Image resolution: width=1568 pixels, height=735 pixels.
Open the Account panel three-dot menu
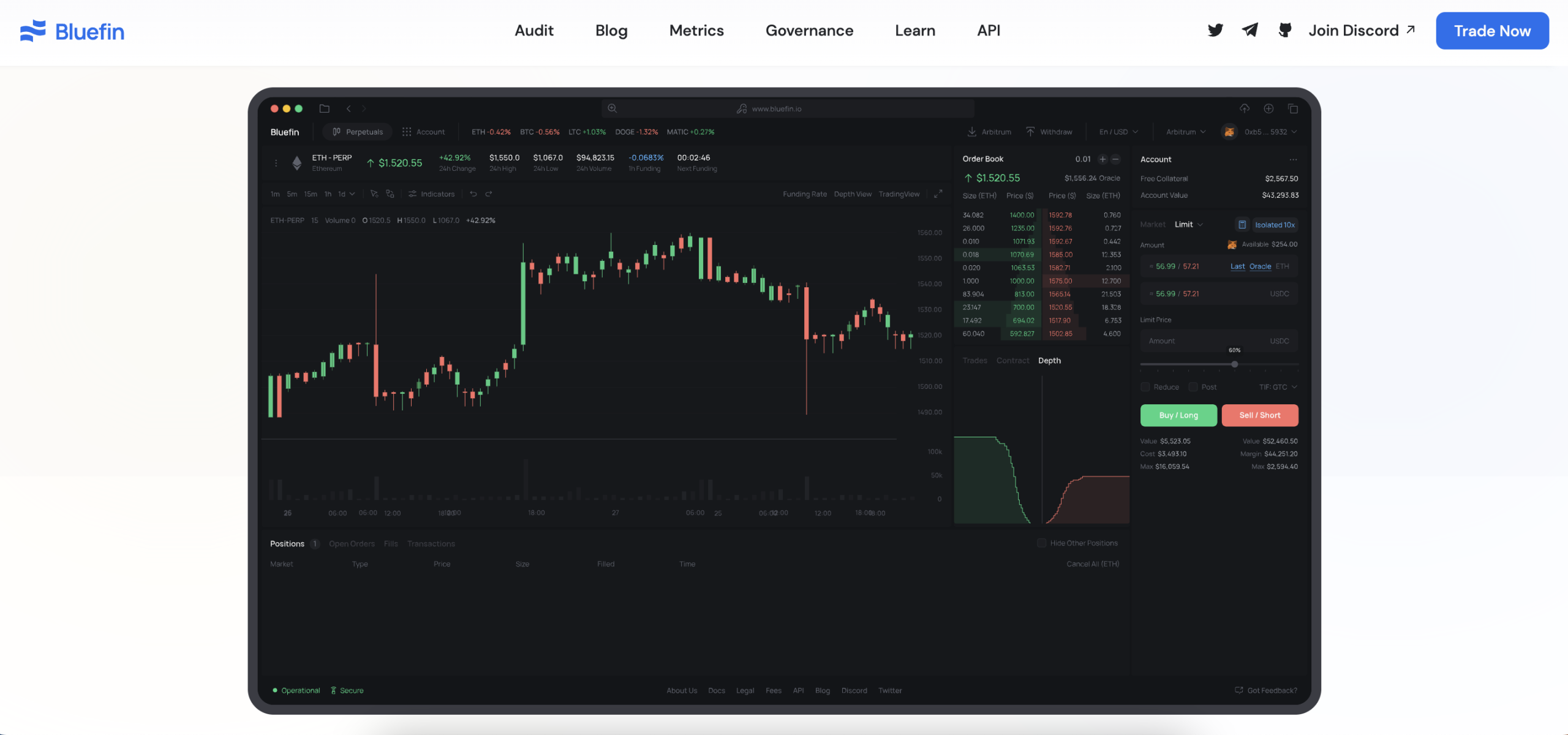click(1293, 159)
